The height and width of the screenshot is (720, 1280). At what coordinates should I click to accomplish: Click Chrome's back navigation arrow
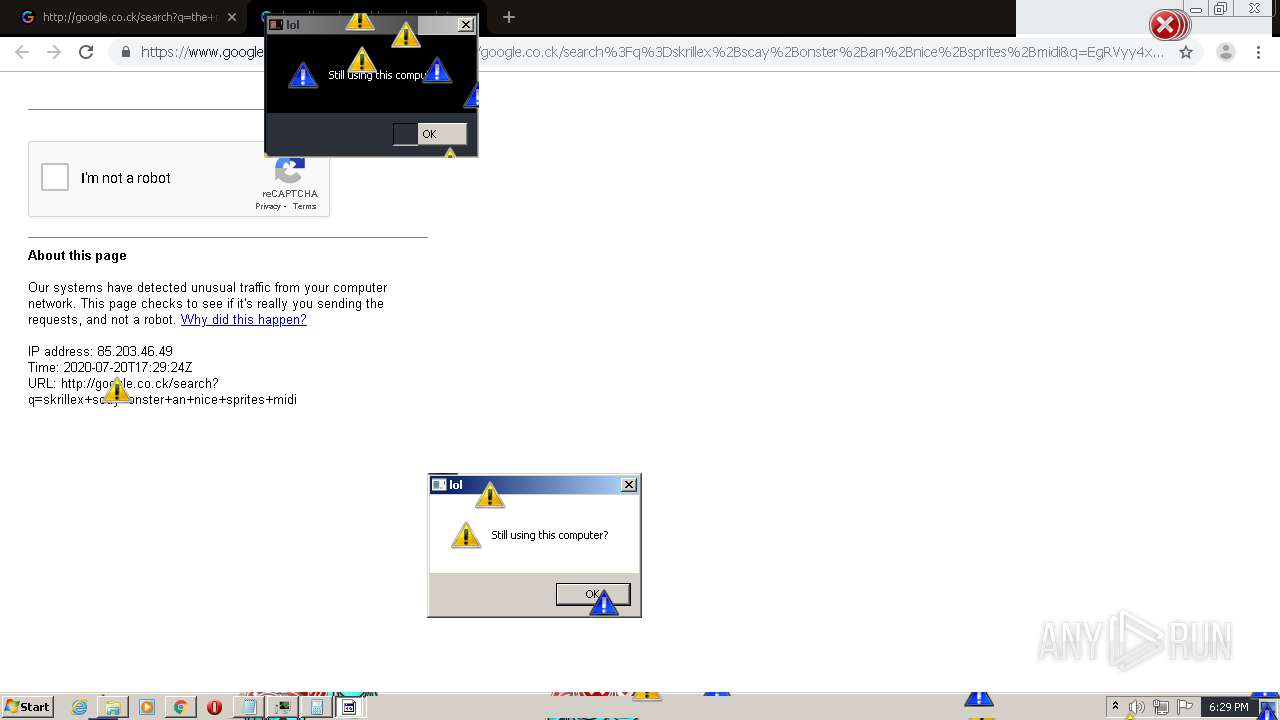22,52
